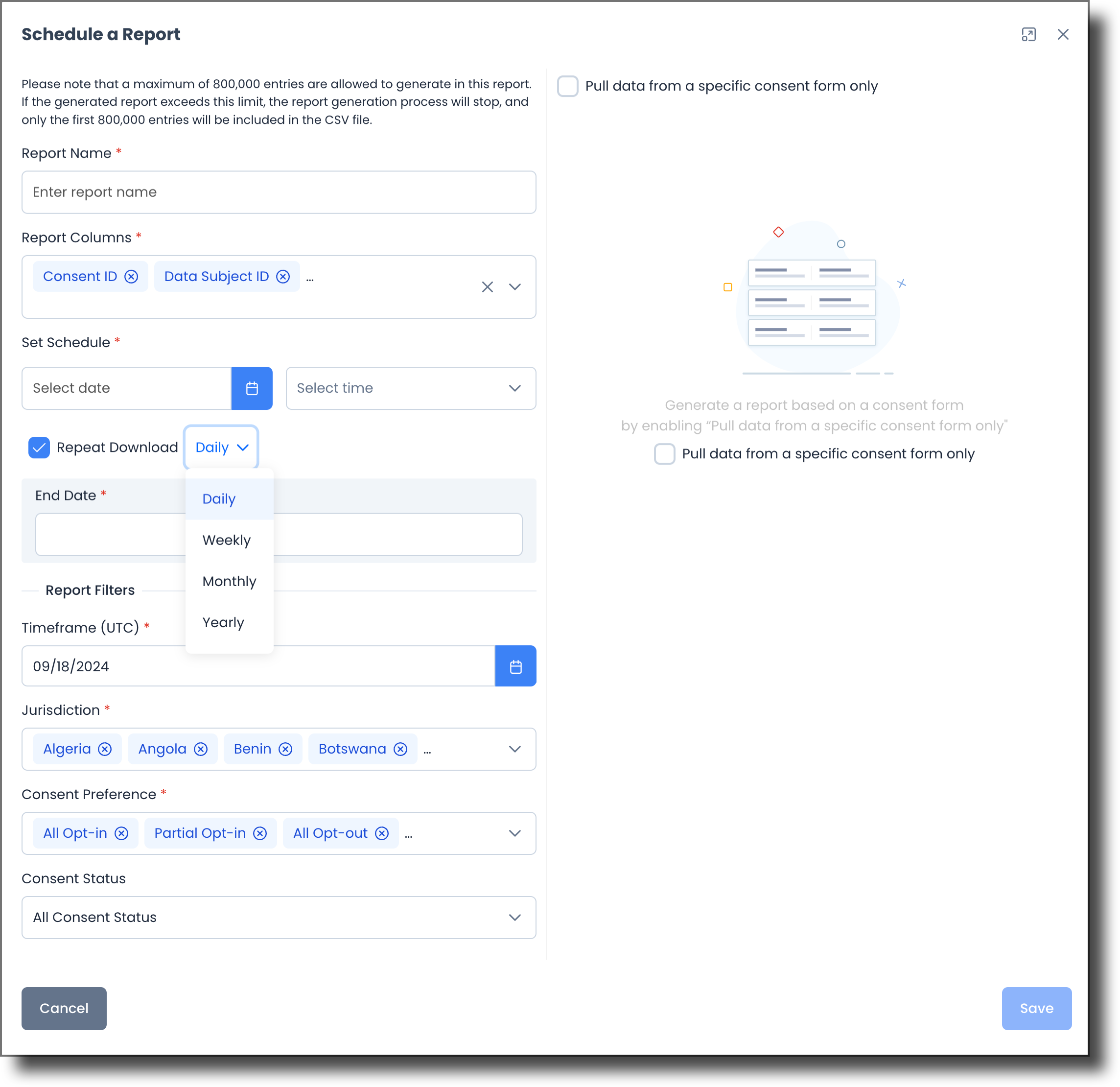The image size is (1120, 1087).
Task: Remove the Partial Opt-in preference chip
Action: coord(260,833)
